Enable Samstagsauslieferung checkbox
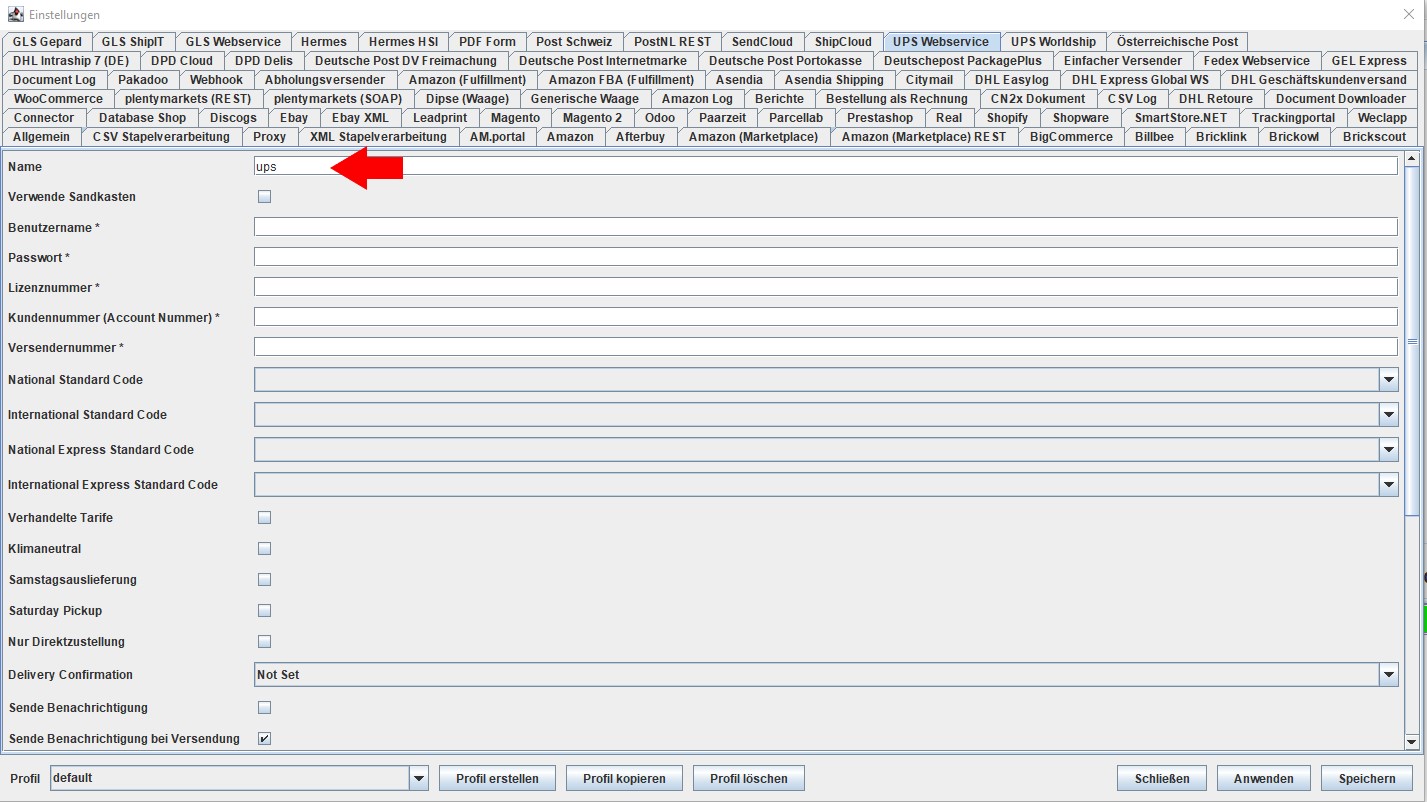Viewport: 1427px width, 802px height. (265, 579)
